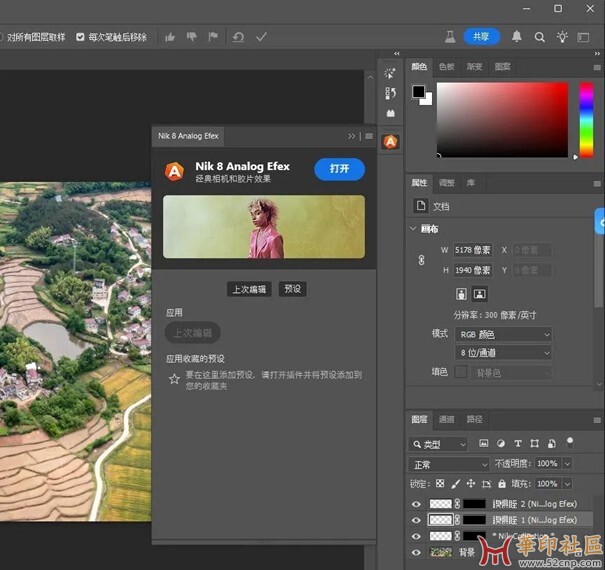Click the favorites star icon in Nik panel
Viewport: 605px width, 570px height.
(x=174, y=379)
